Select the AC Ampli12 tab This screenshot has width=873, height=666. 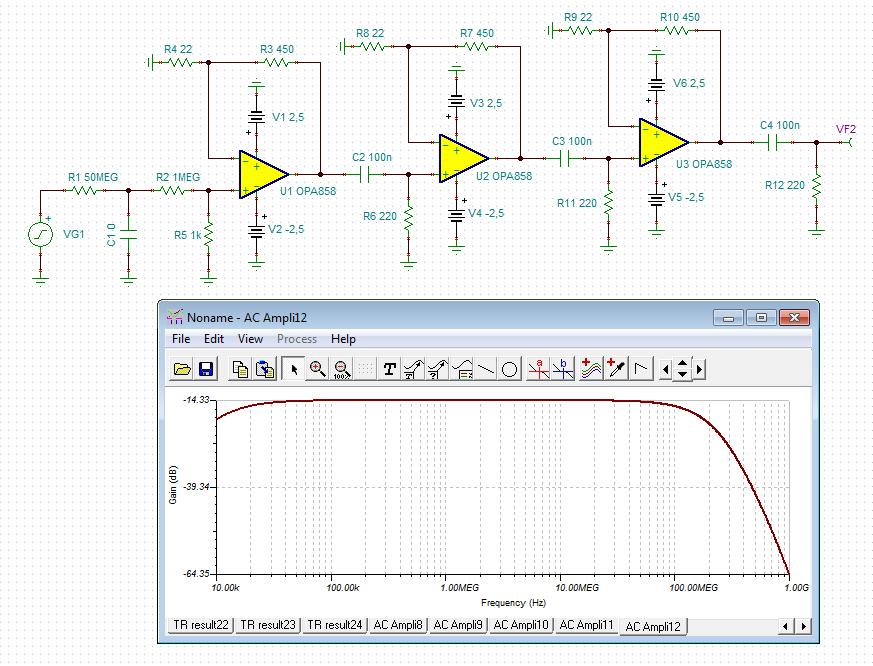(x=653, y=626)
